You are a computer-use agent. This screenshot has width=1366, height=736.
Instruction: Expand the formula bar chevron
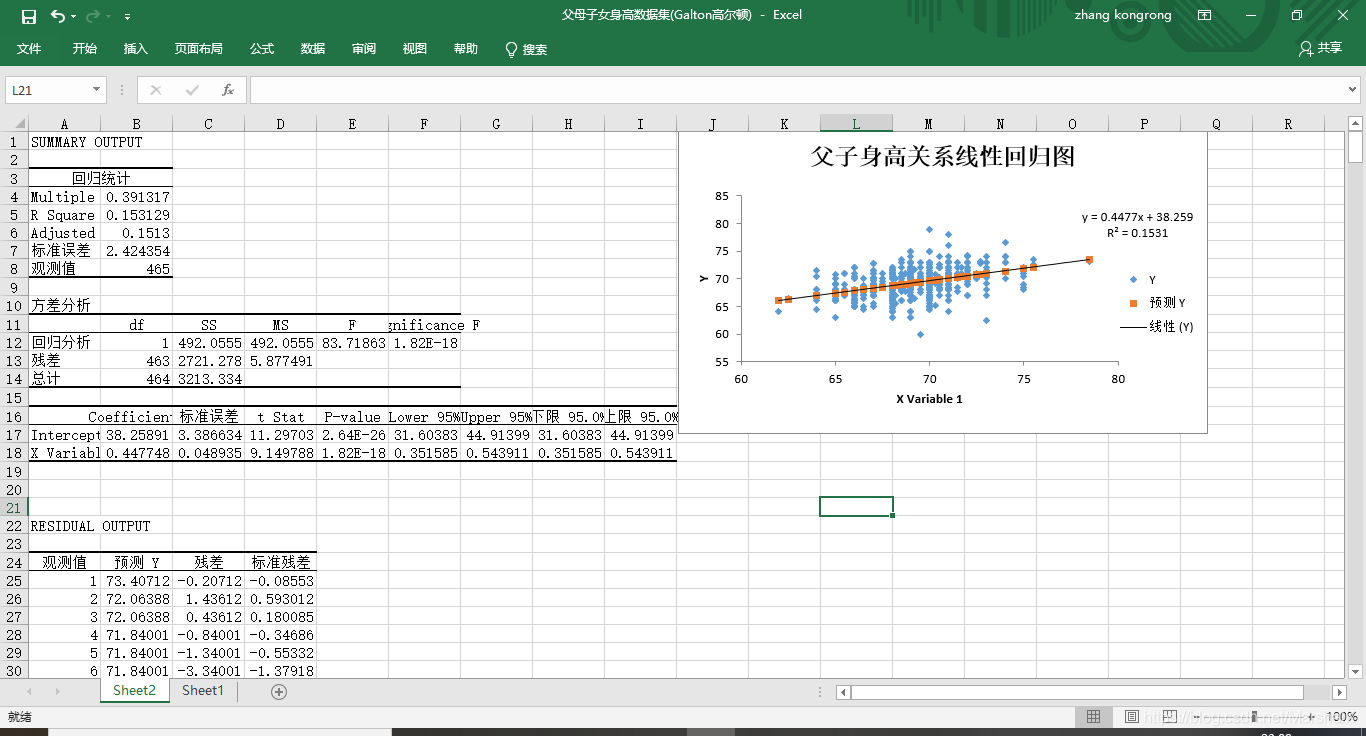click(x=1352, y=90)
